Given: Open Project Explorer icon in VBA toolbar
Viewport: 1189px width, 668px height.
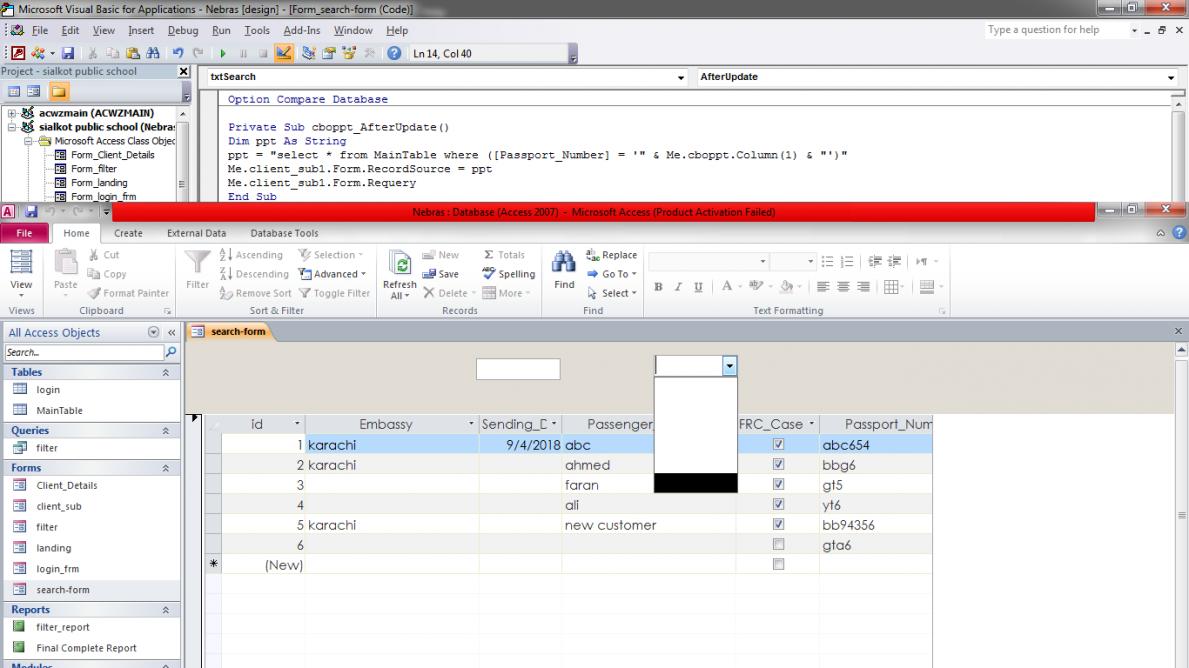Looking at the screenshot, I should pyautogui.click(x=309, y=53).
